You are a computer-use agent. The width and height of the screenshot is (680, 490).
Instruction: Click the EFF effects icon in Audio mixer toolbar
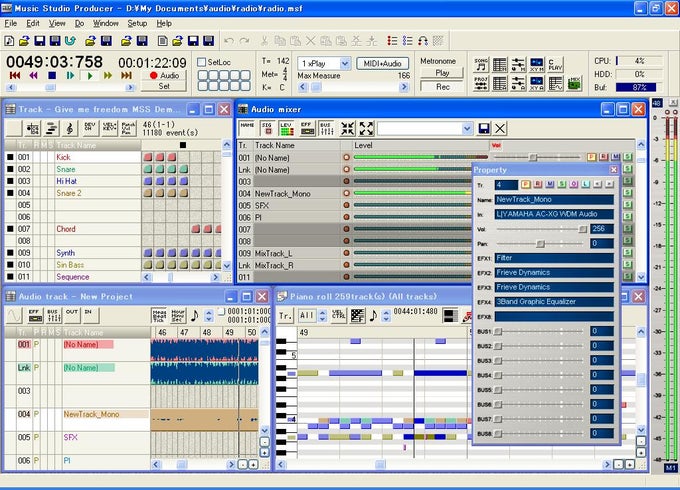(x=307, y=128)
